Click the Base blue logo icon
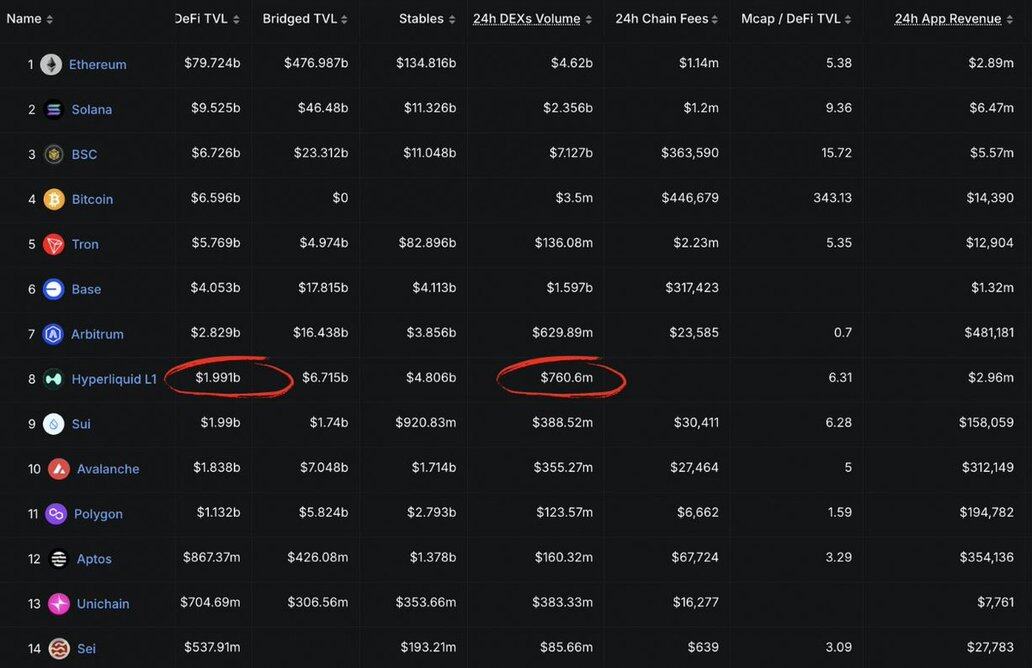 54,289
